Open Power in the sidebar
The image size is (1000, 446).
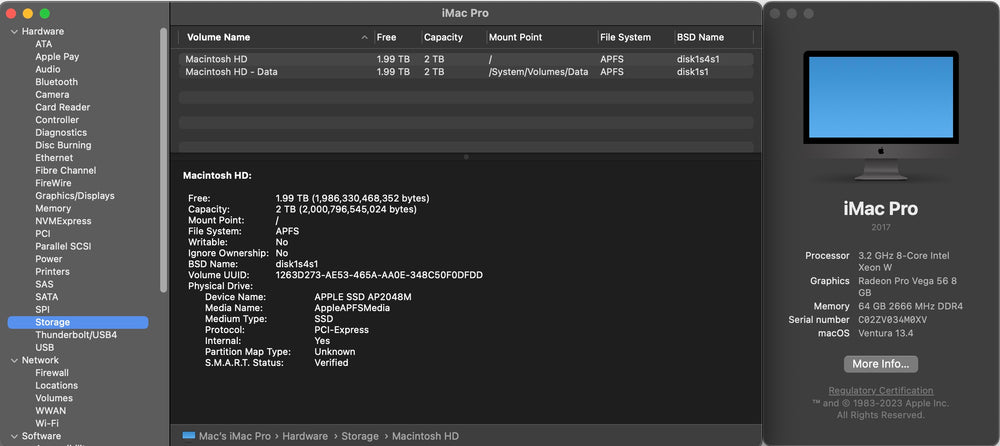(x=48, y=259)
